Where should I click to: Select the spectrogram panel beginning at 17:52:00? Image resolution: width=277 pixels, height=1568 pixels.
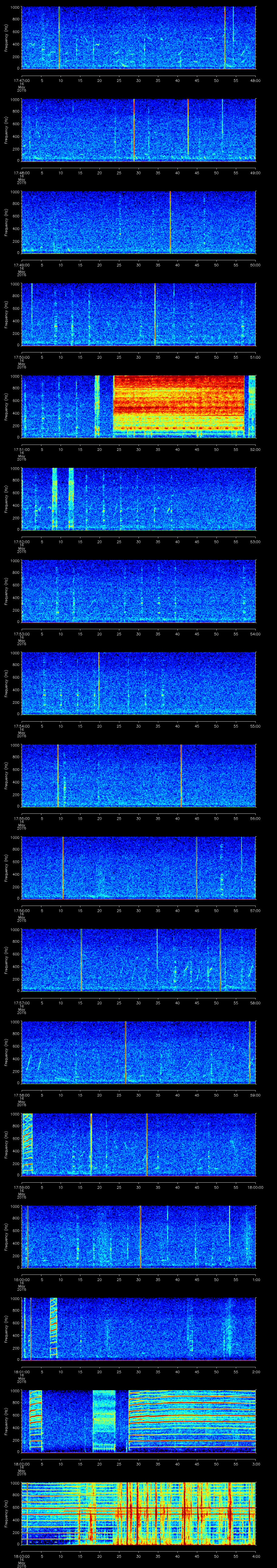click(139, 499)
